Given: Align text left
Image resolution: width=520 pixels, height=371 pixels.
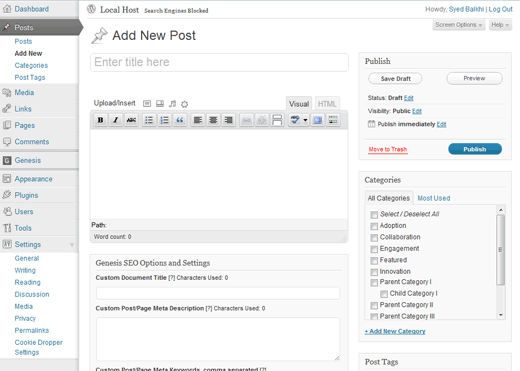Looking at the screenshot, I should tap(198, 120).
